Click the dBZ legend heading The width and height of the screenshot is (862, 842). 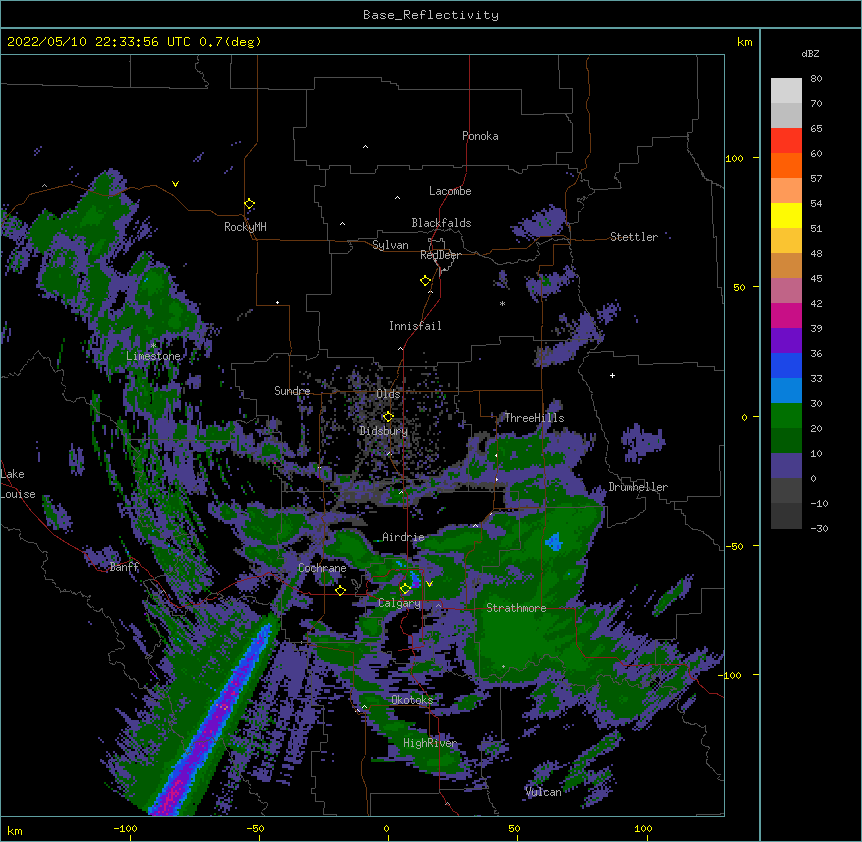click(810, 53)
